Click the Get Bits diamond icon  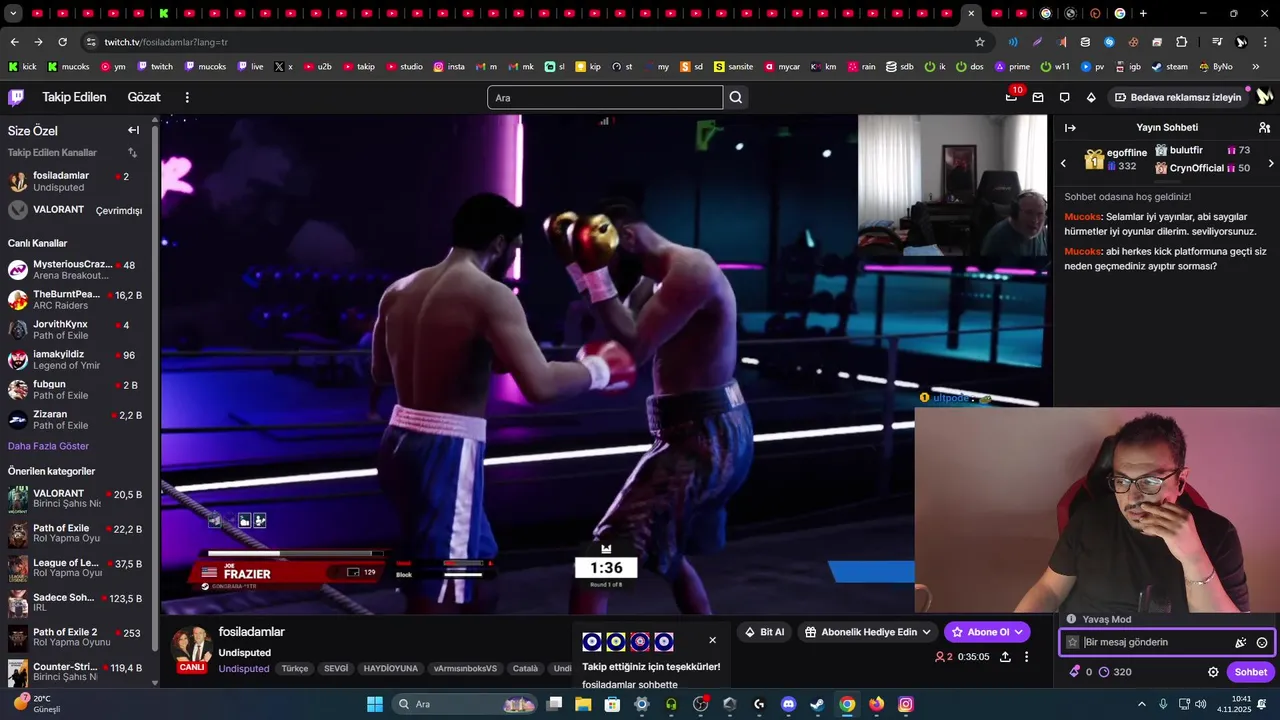click(1091, 97)
